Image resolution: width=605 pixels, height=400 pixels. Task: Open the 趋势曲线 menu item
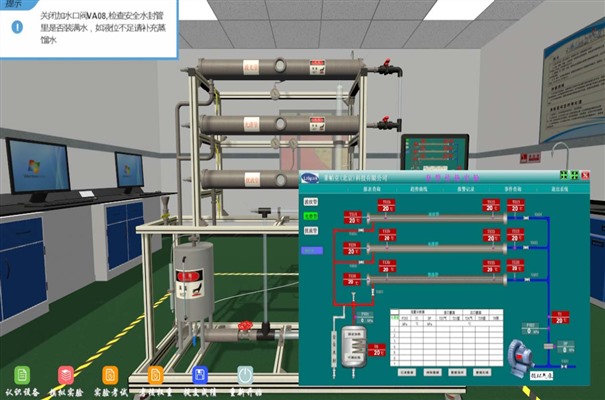point(419,189)
